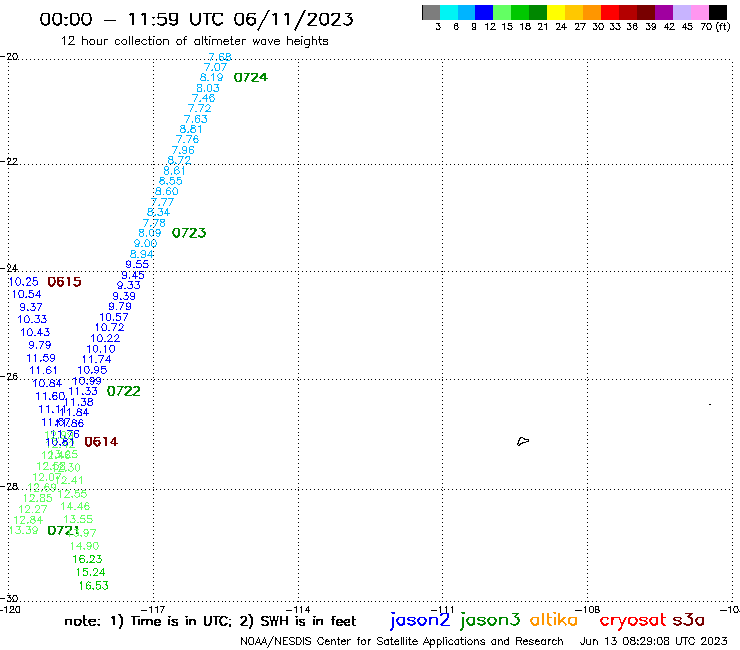Click the 12.27 wave height value

tap(33, 509)
